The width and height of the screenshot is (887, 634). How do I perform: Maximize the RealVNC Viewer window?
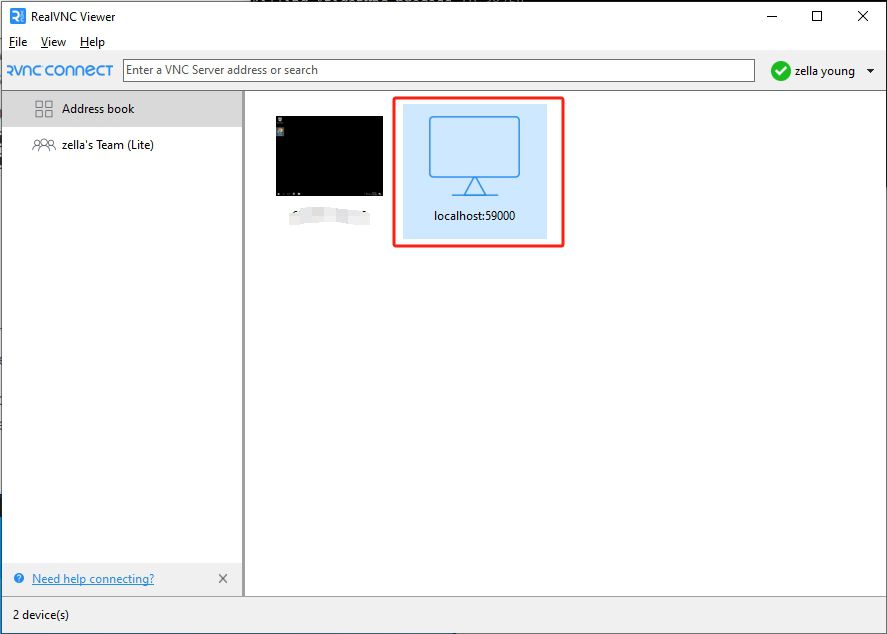click(x=817, y=16)
